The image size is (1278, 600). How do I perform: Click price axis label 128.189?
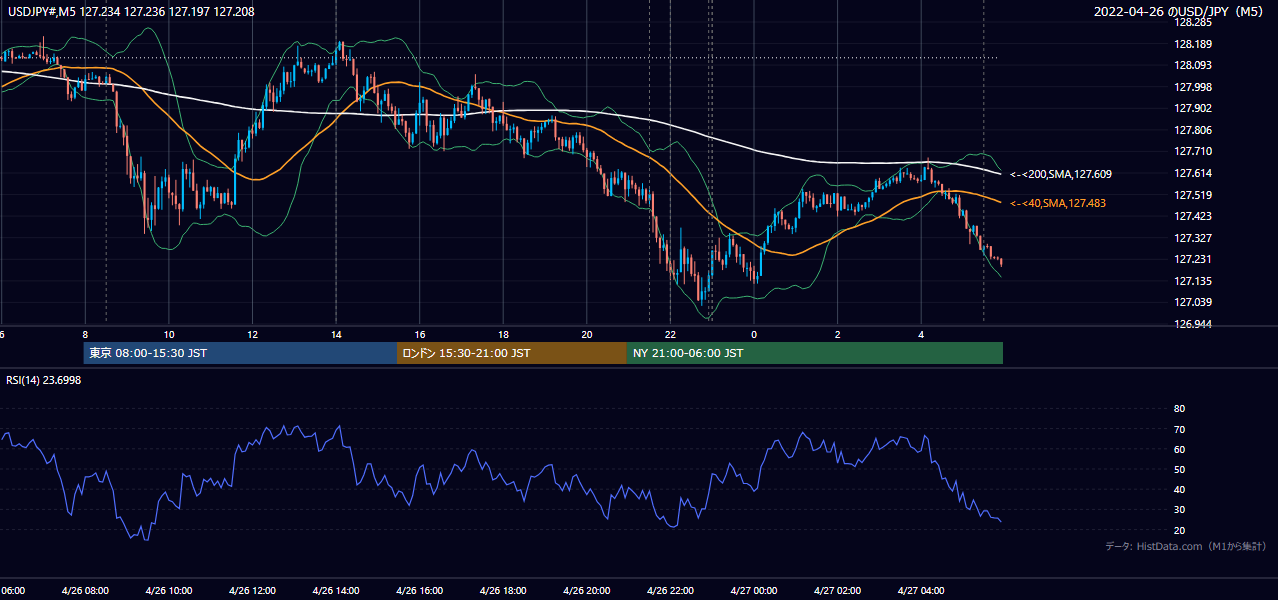(1192, 44)
